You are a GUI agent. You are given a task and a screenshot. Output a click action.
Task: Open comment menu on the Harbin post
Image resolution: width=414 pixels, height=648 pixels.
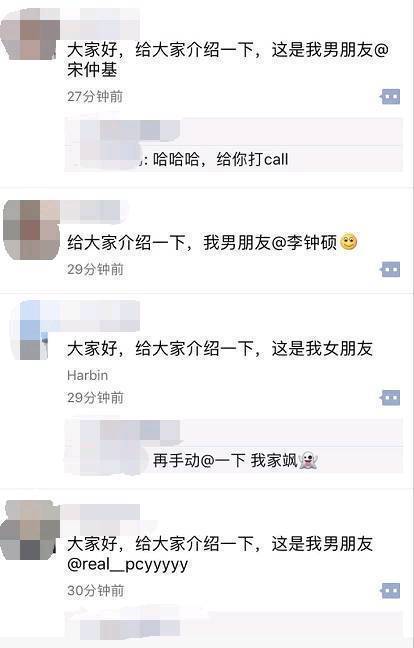tap(390, 398)
